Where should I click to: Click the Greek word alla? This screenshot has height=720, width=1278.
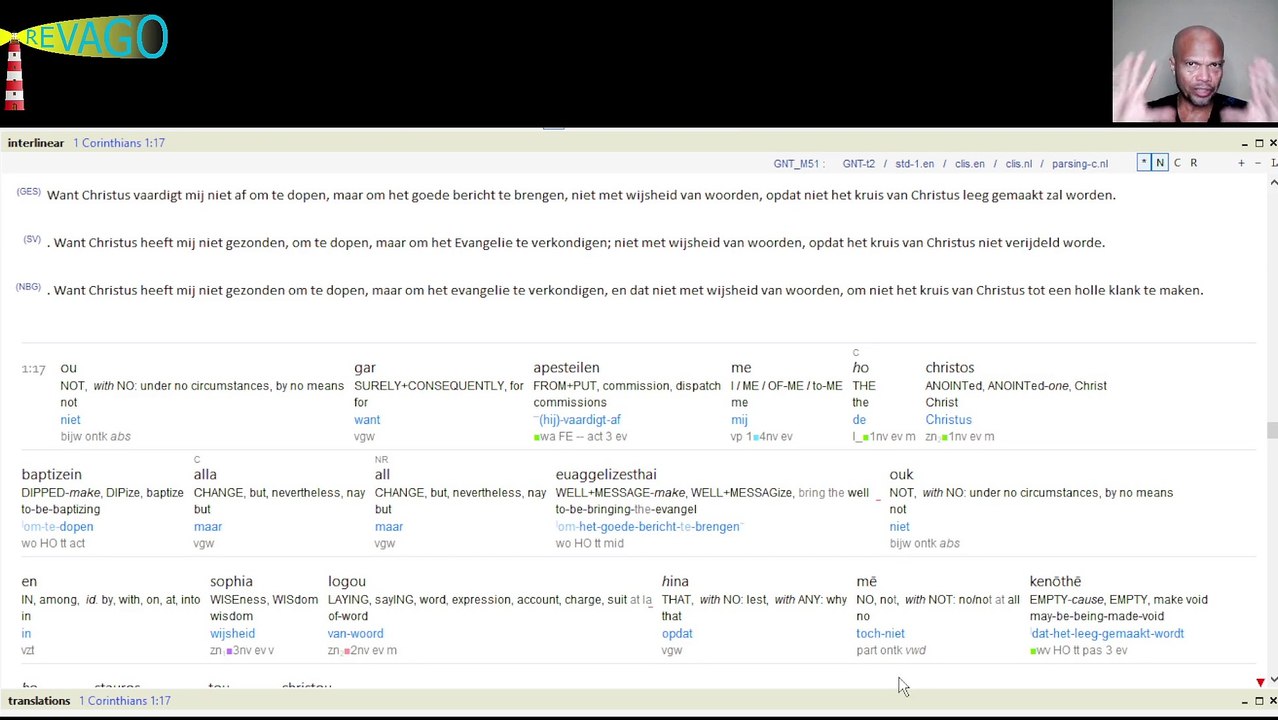205,475
